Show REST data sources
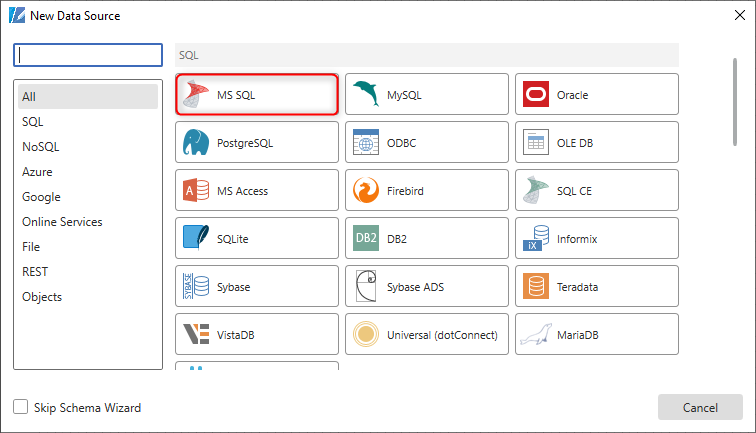This screenshot has width=756, height=433. click(88, 272)
